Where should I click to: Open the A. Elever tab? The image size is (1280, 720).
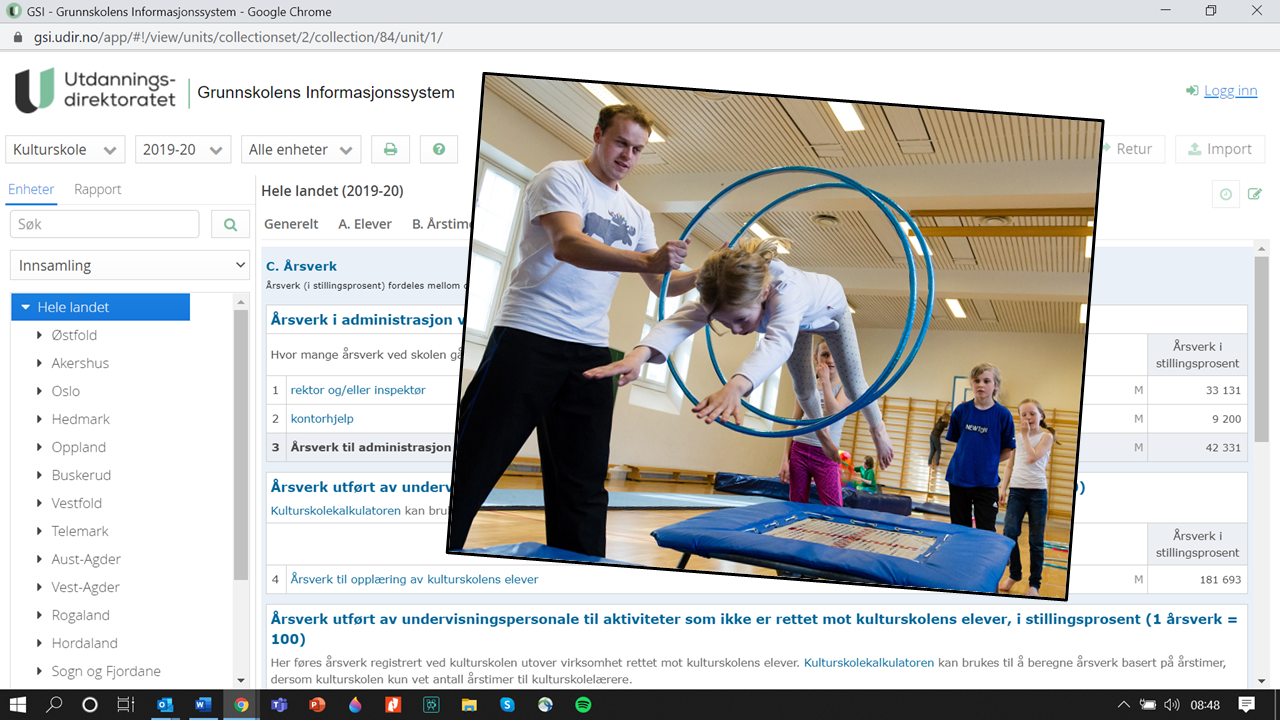(x=365, y=224)
